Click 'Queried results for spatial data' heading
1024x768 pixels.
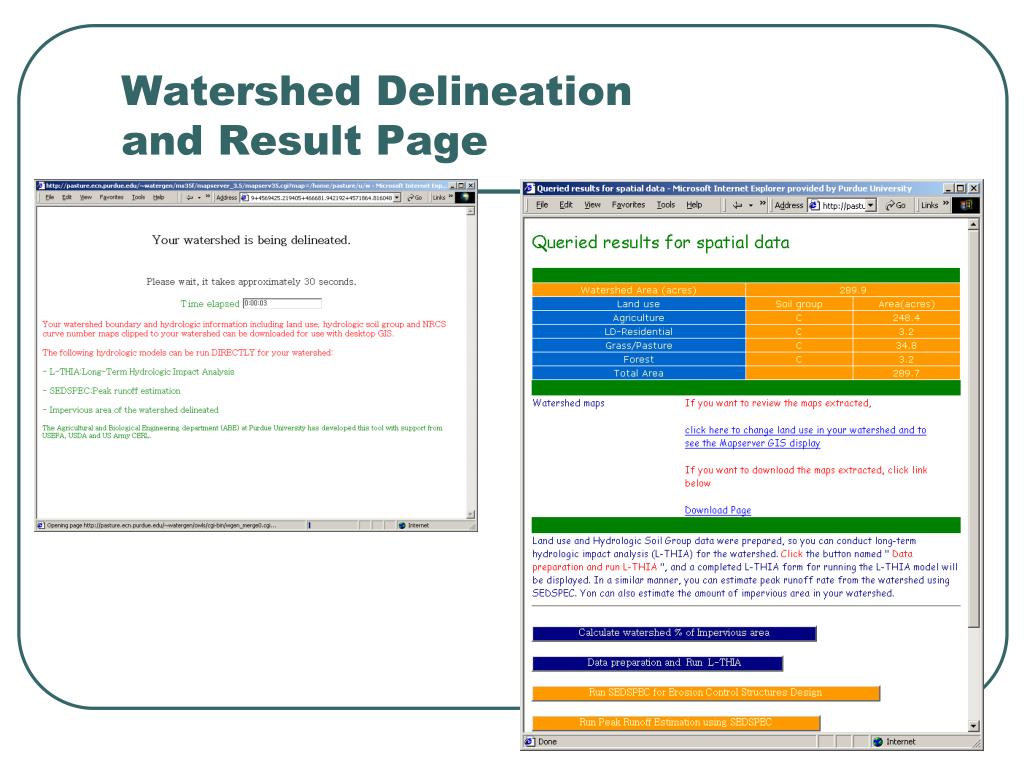click(x=661, y=243)
